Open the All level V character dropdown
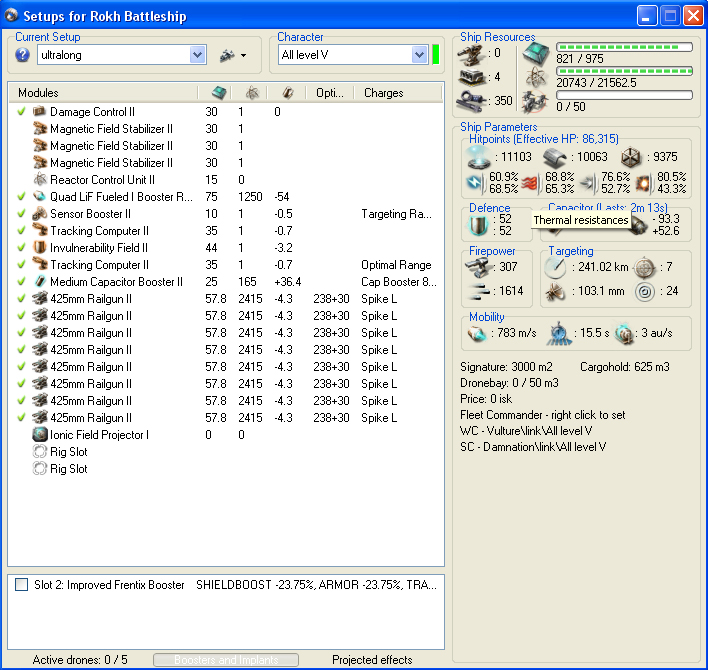The image size is (708, 670). point(419,55)
